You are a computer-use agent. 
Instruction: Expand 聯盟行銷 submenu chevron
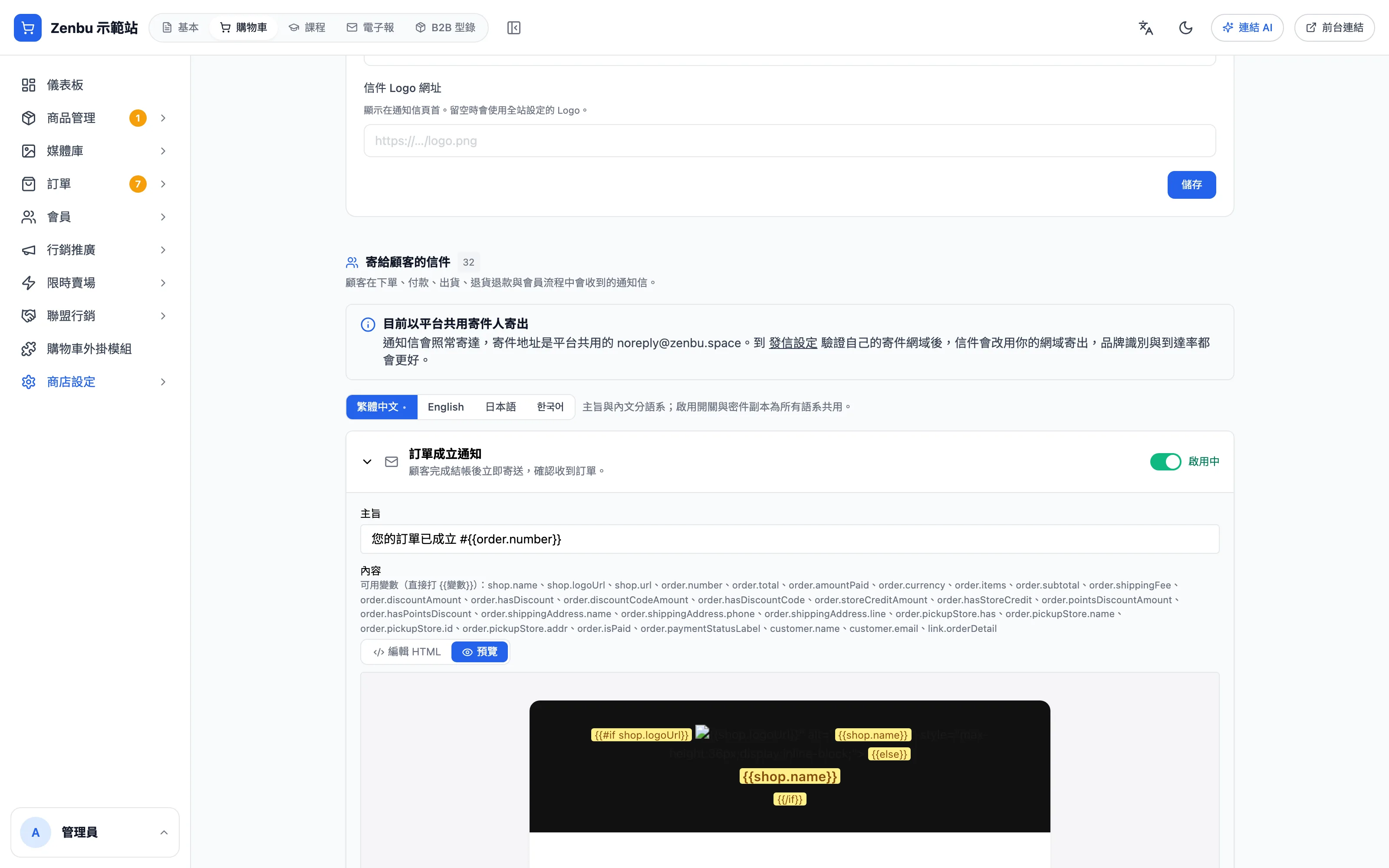click(163, 316)
